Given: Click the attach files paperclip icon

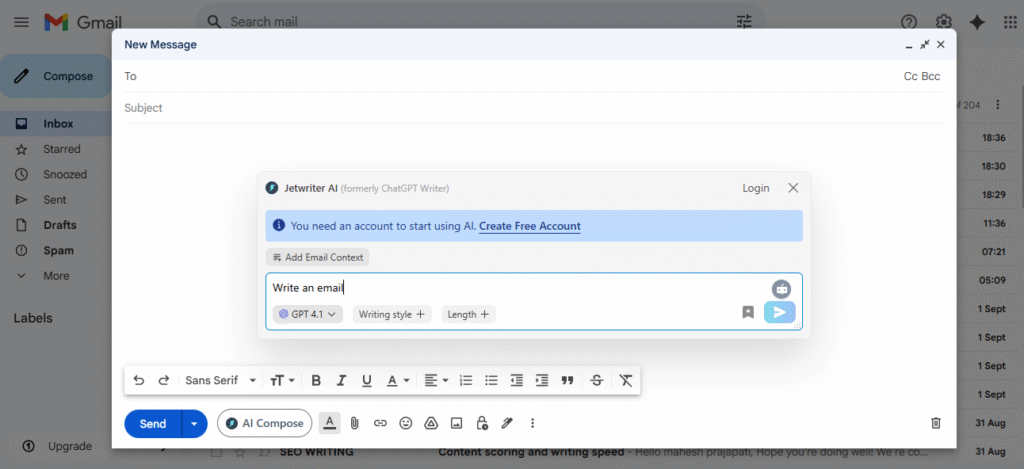Looking at the screenshot, I should (x=354, y=423).
